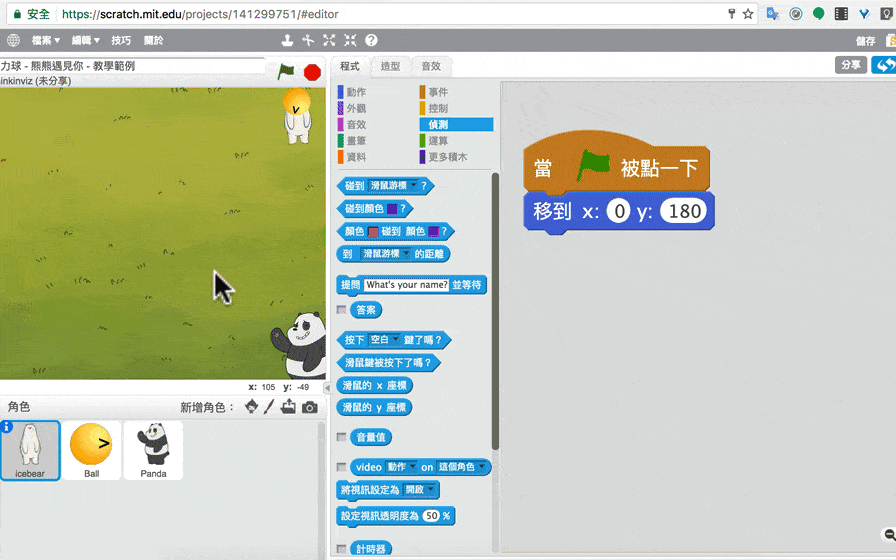
Task: Open the 編輯 menu
Action: (86, 40)
